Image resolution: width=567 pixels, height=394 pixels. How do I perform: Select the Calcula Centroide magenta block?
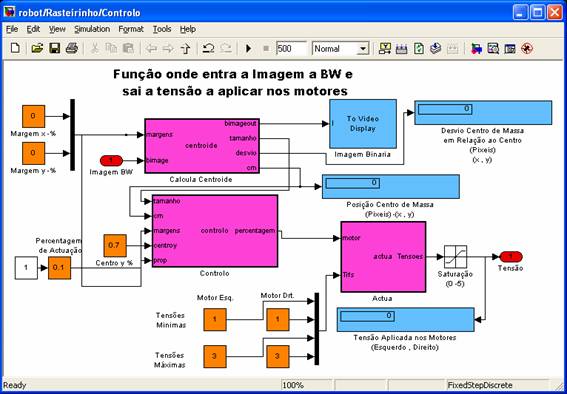(202, 146)
